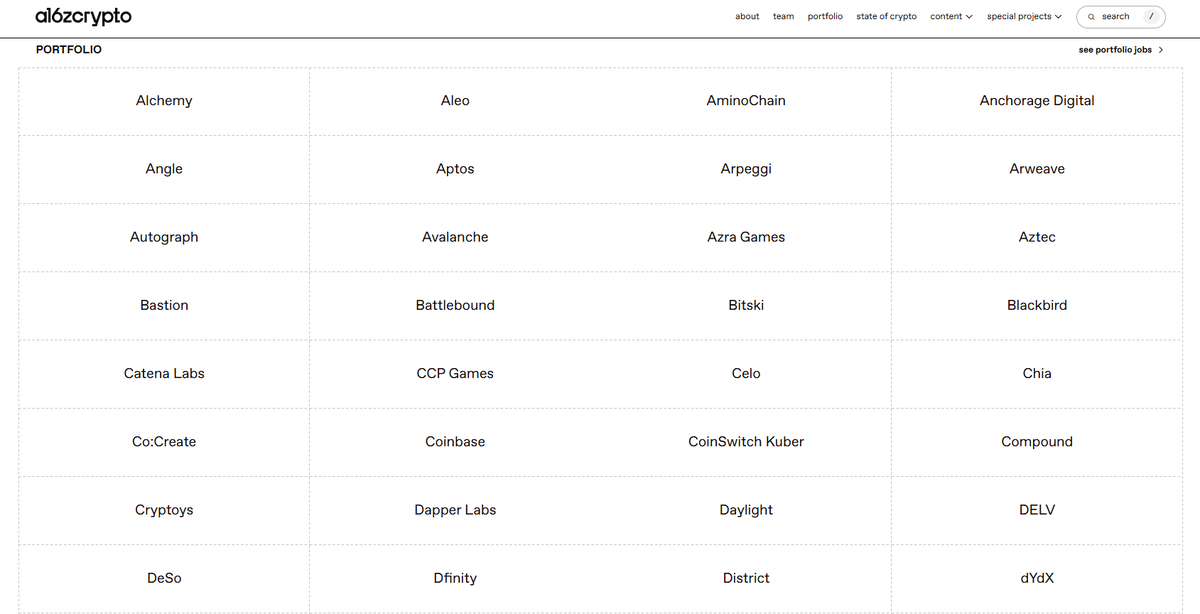Select portfolio in the navigation bar
Screen dimensions: 1200x614
(x=825, y=17)
